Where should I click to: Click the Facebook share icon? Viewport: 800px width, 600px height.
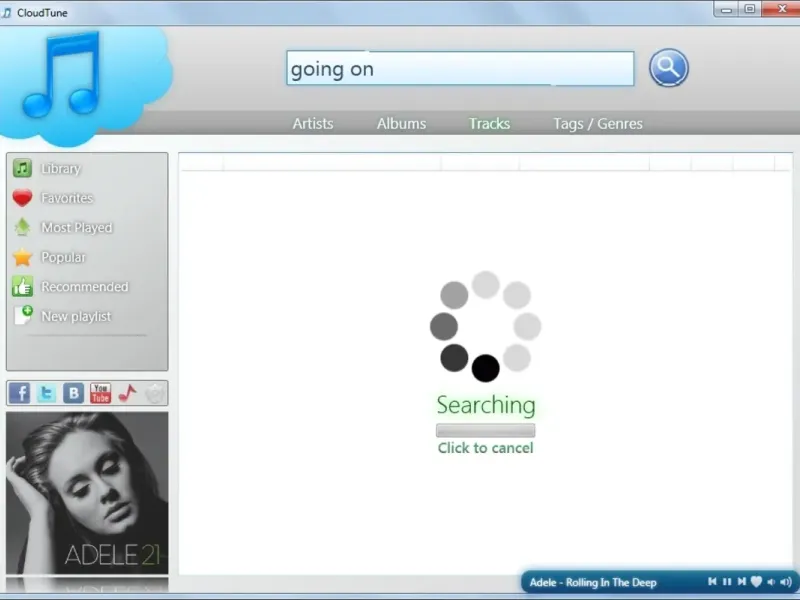coord(19,393)
